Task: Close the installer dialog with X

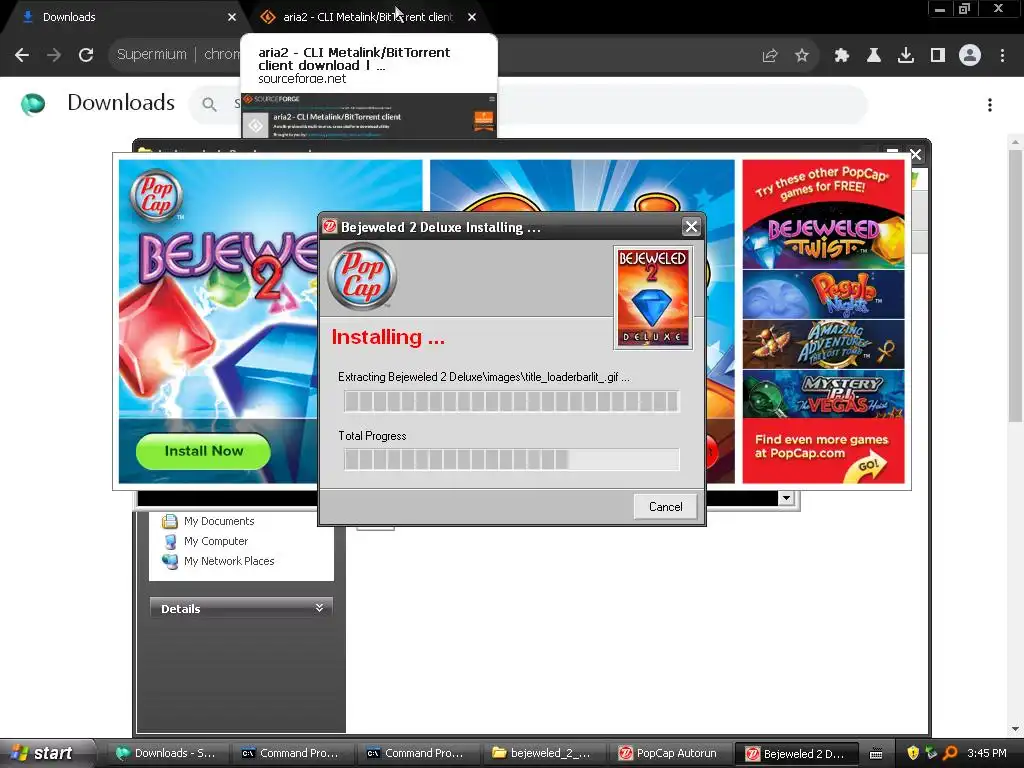Action: point(691,227)
